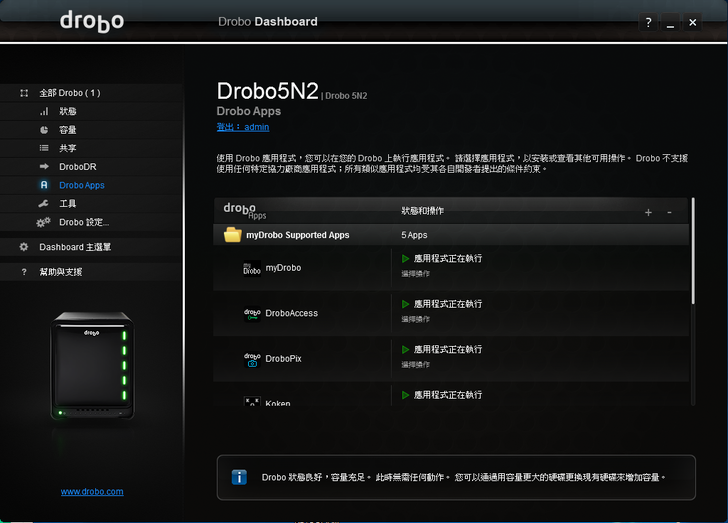Screen dimensions: 728x523
Task: Click the '5 Apps' count text
Action: pos(414,235)
